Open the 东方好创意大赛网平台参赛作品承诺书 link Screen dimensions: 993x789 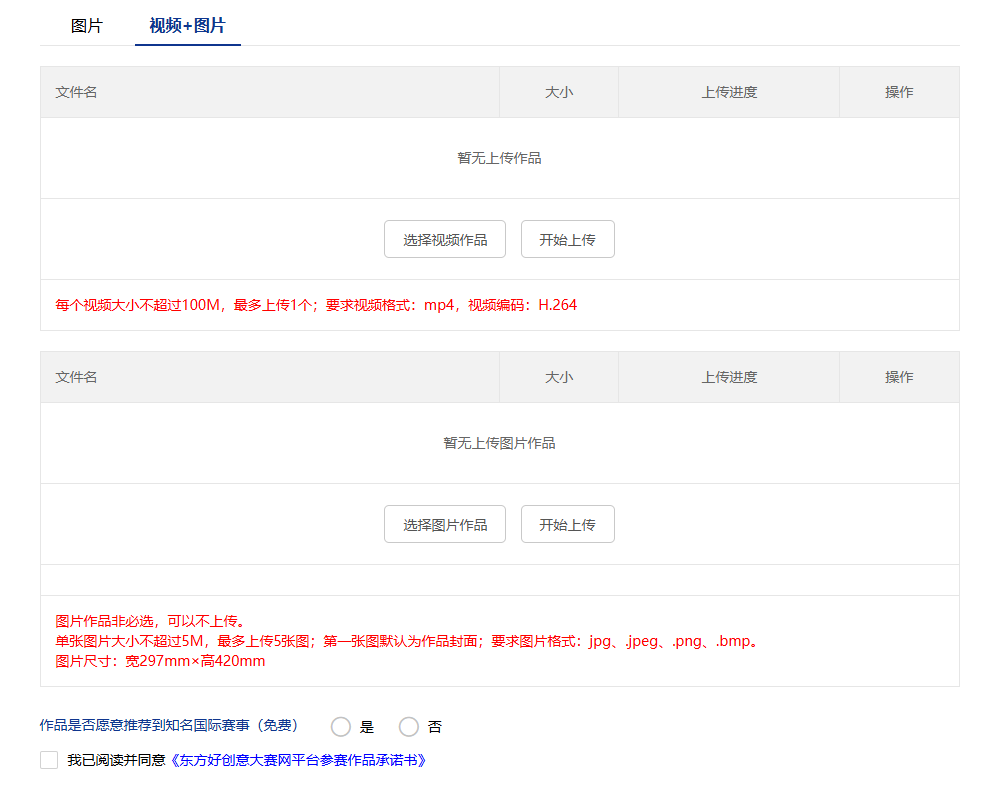pyautogui.click(x=299, y=760)
